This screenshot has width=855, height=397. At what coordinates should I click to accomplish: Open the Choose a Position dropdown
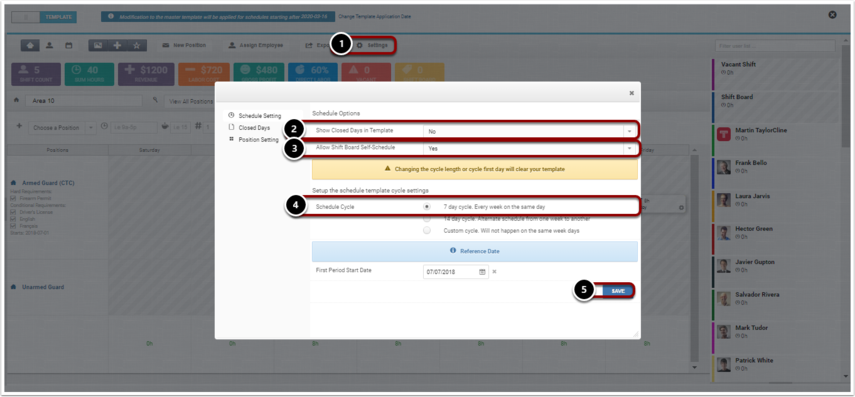pos(61,127)
